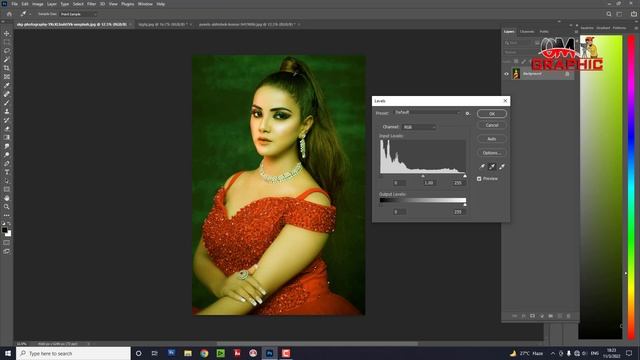
Task: Select the Hand tool
Action: 7,198
